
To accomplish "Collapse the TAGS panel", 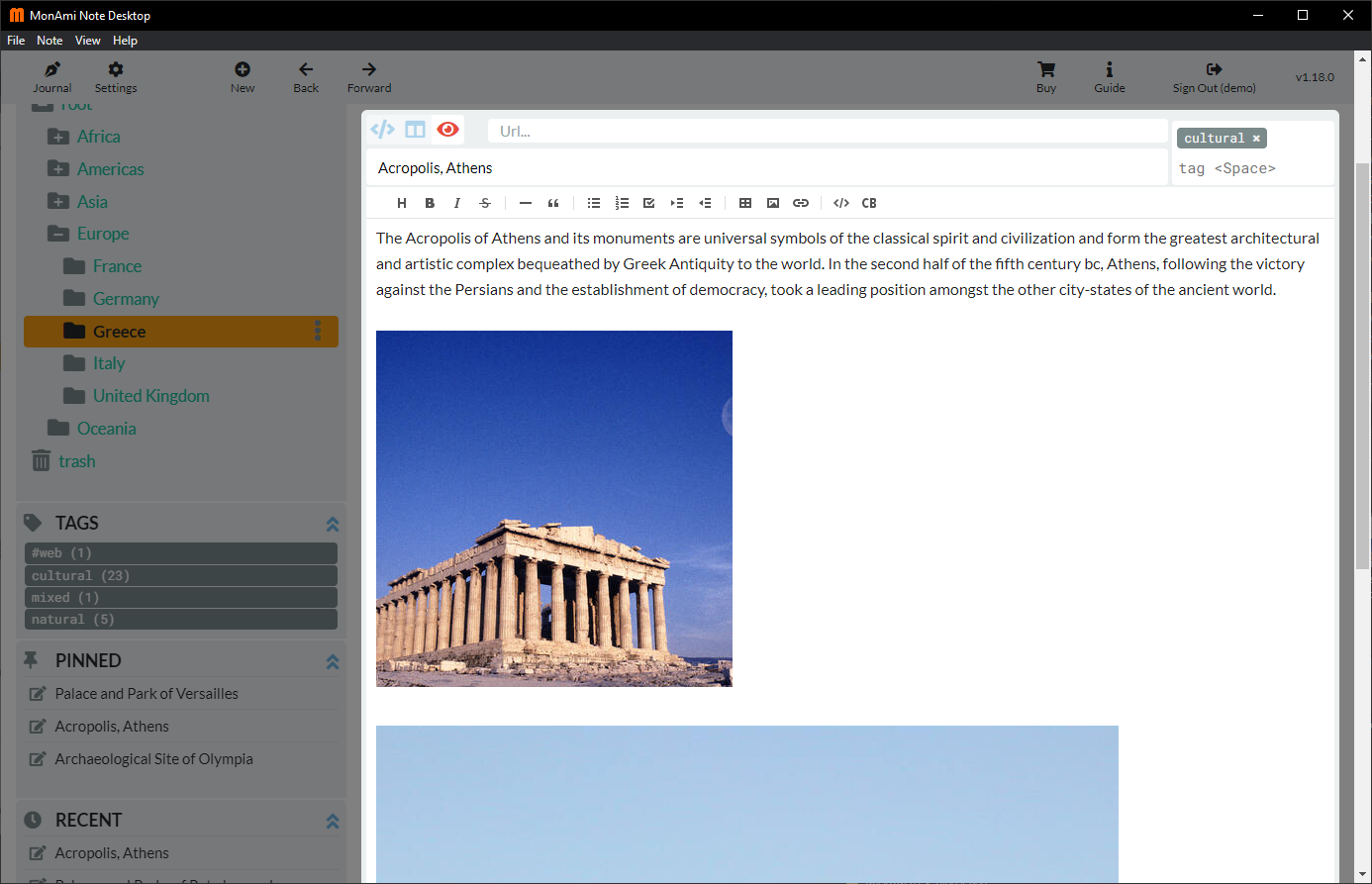I will tap(333, 524).
